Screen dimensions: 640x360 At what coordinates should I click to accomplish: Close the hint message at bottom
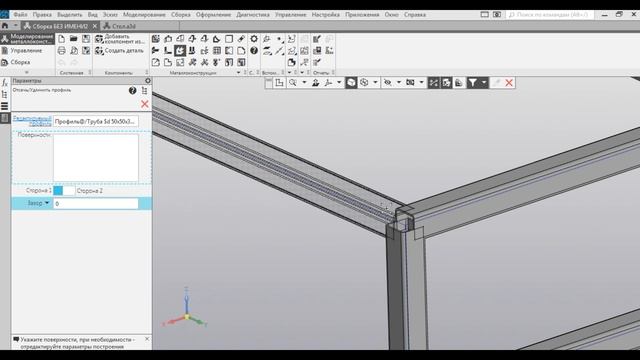[x=147, y=339]
